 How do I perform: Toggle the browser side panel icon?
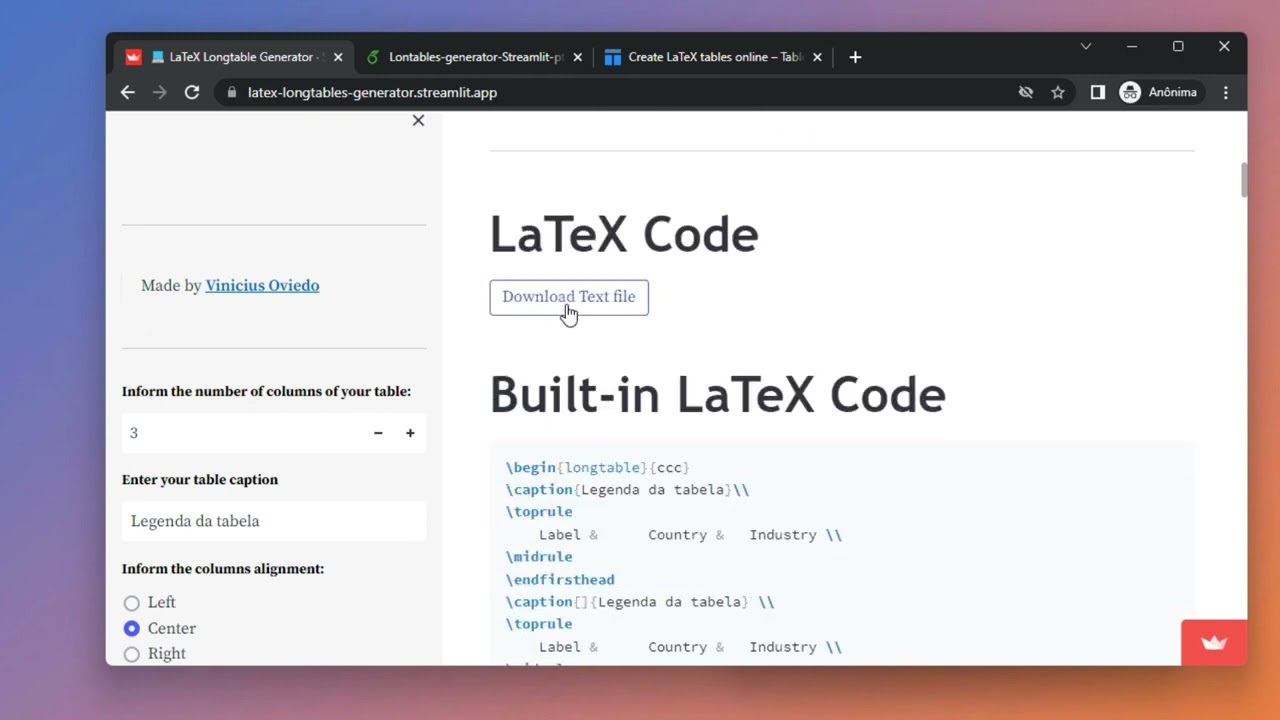coord(1097,92)
